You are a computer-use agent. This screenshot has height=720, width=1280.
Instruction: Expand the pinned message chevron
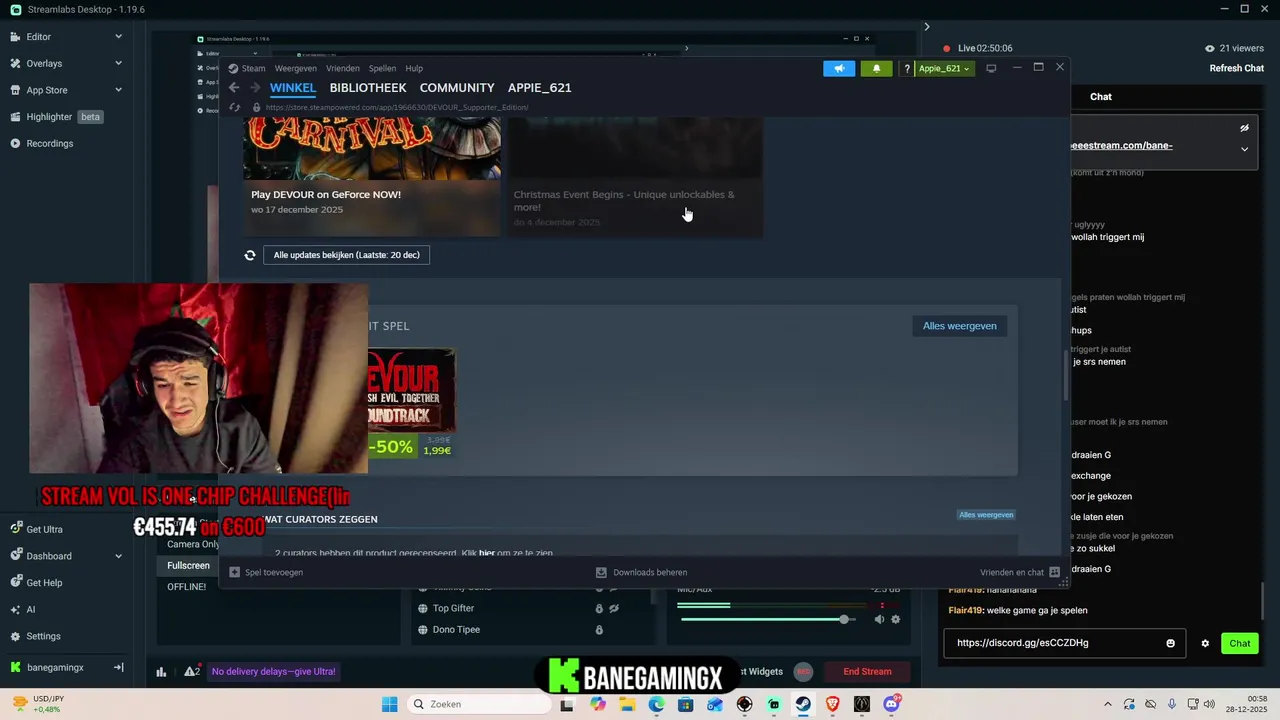1244,149
